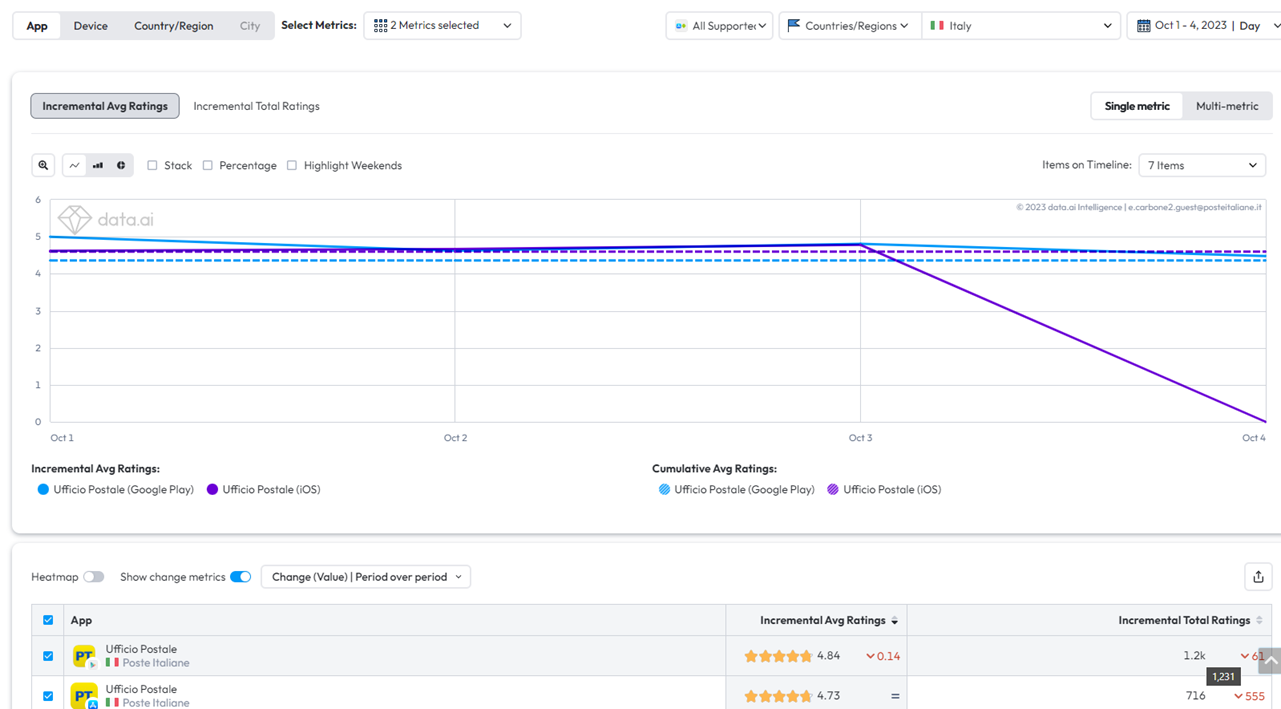Viewport: 1281px width, 709px height.
Task: Uncheck the 4.84 rating Ufficio Postale row
Action: coord(48,656)
